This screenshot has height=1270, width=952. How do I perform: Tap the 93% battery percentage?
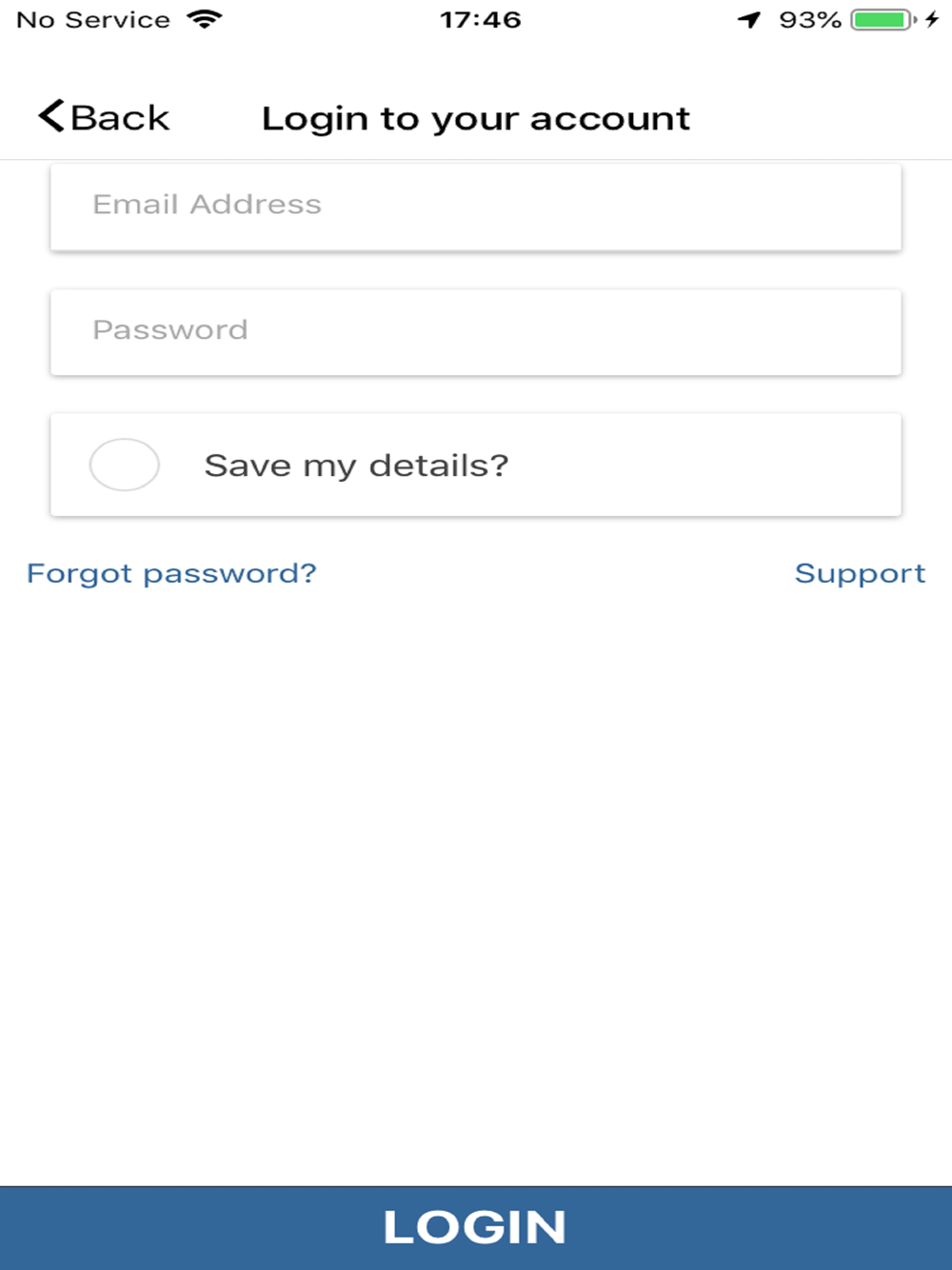809,19
